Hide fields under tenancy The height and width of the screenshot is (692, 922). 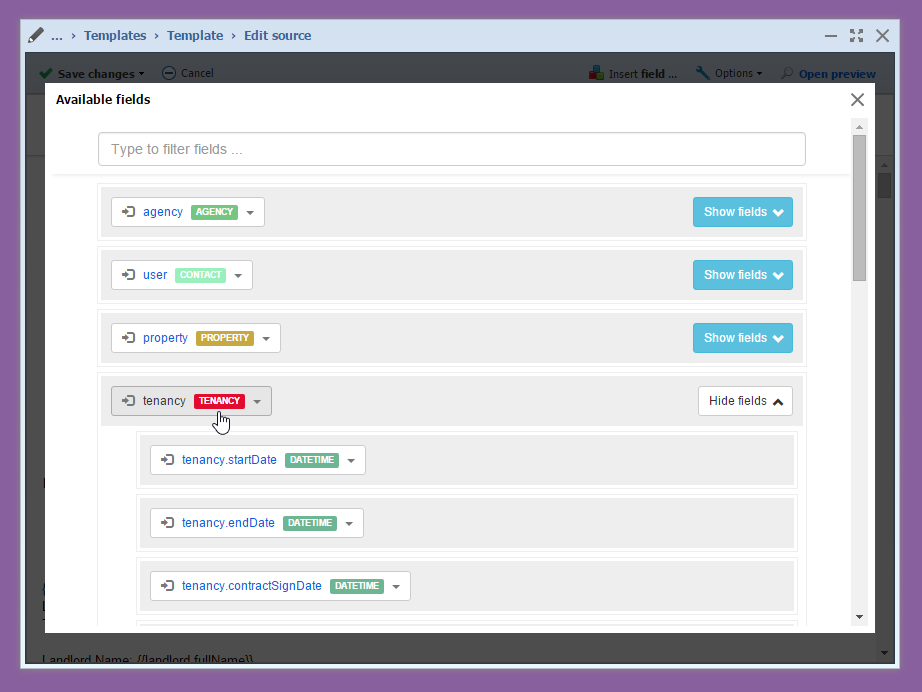click(x=745, y=401)
